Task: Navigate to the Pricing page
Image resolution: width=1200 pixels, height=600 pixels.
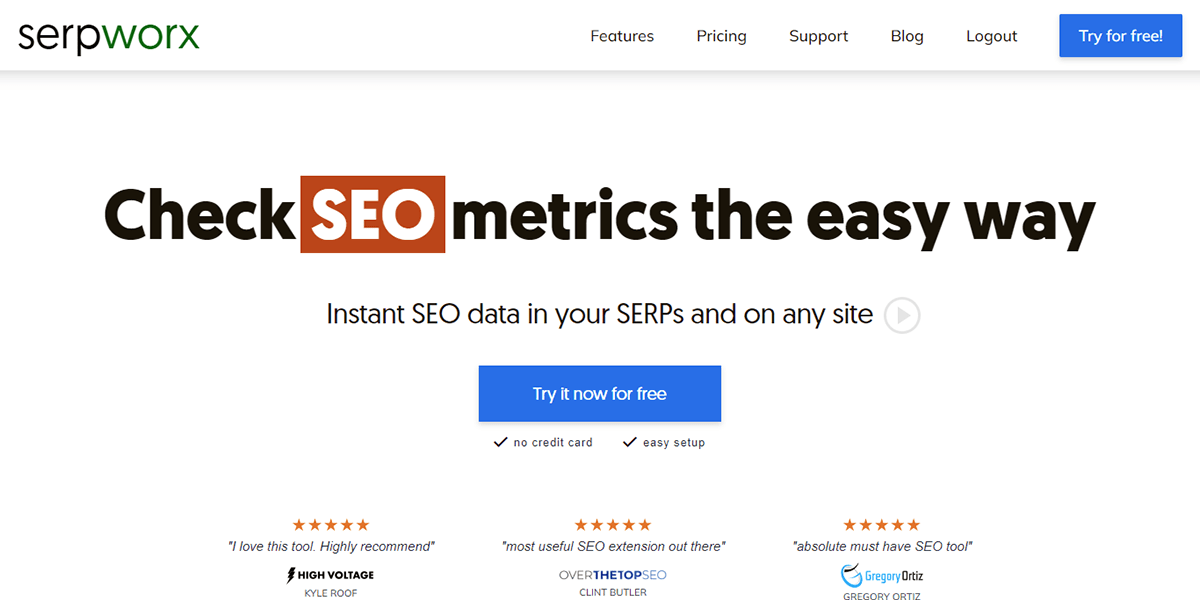Action: [x=721, y=35]
